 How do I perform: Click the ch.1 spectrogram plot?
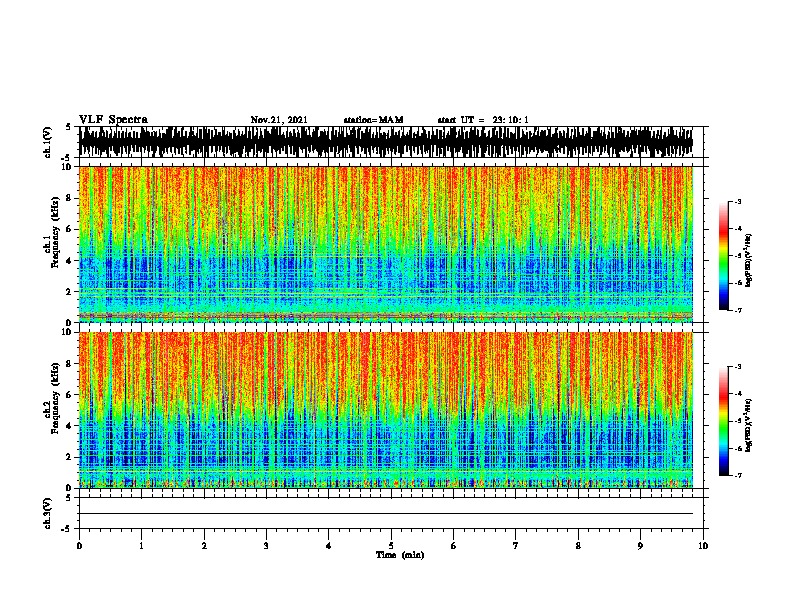386,244
